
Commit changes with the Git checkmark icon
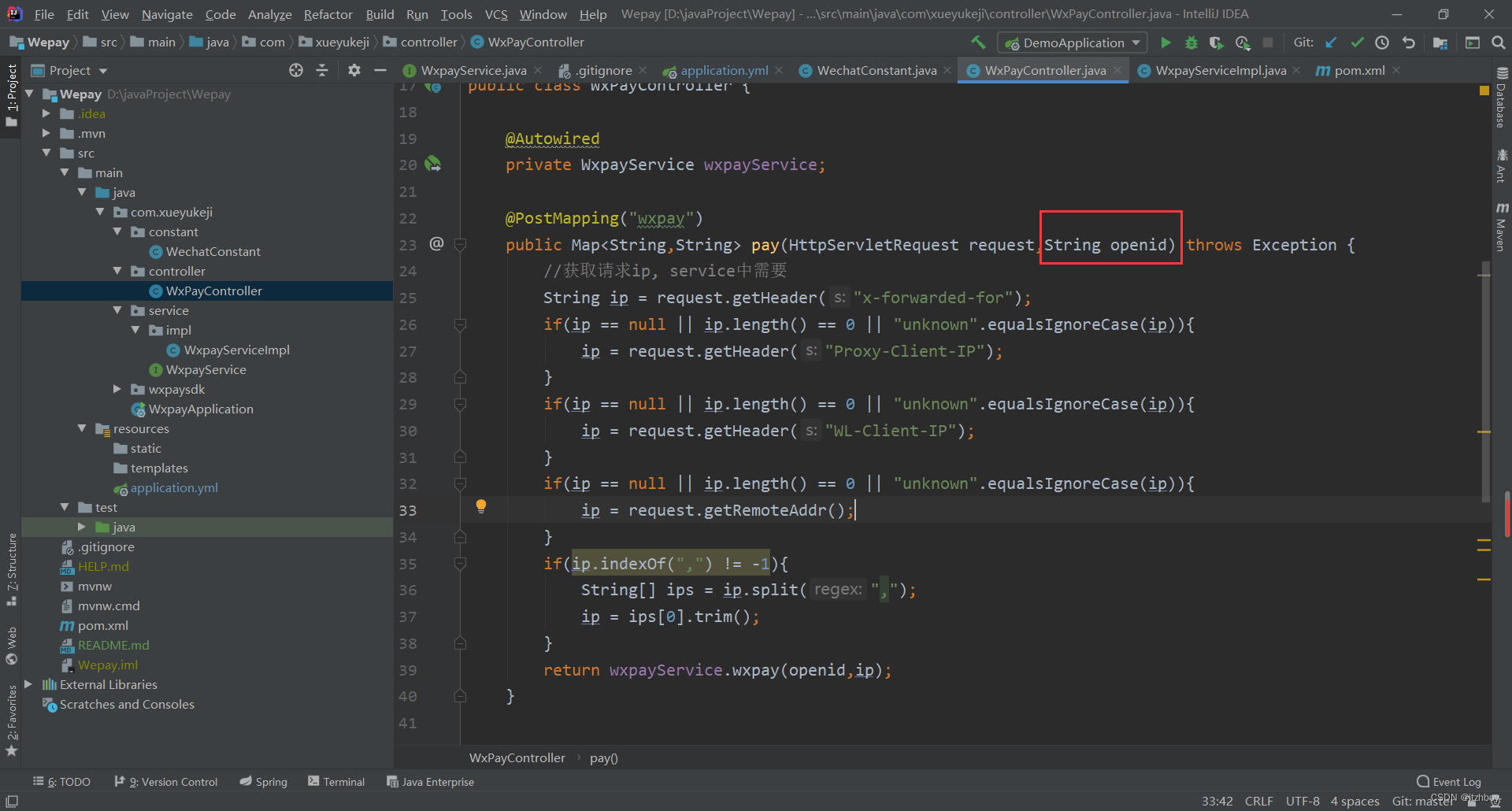pos(1357,43)
